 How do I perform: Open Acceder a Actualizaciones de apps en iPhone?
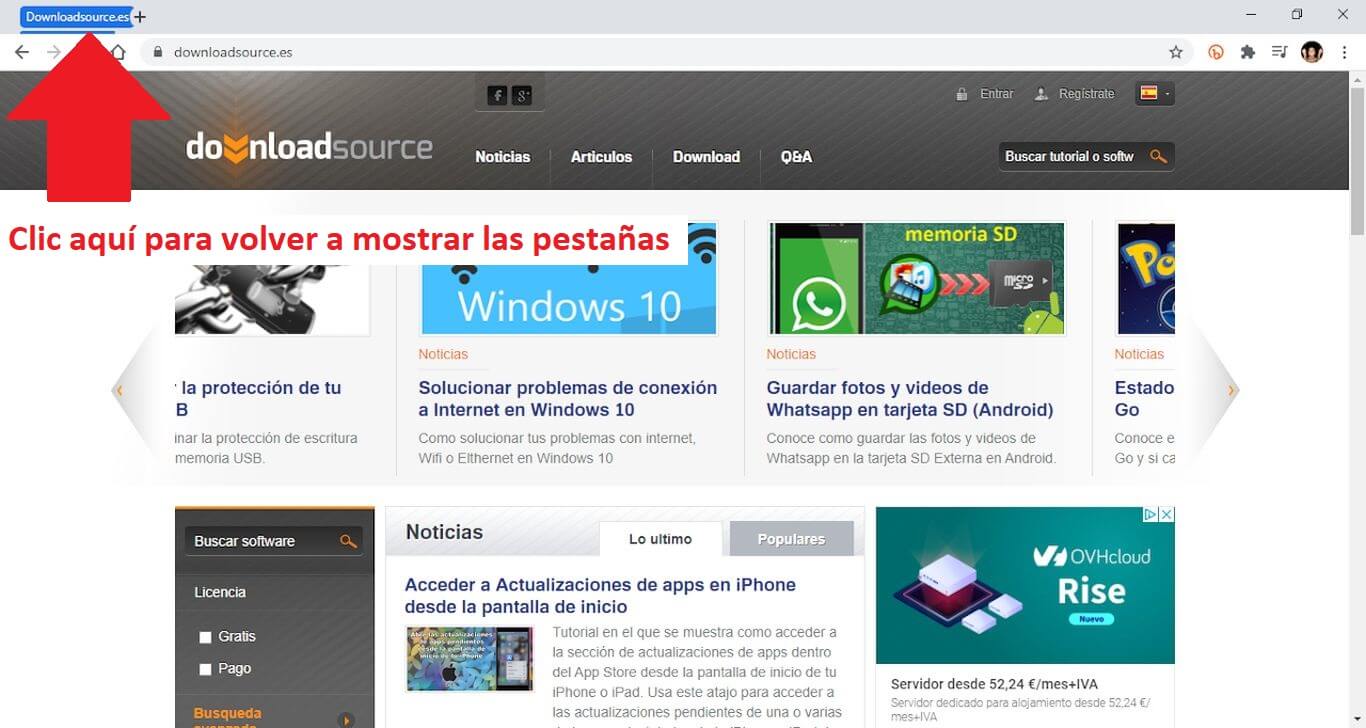600,596
